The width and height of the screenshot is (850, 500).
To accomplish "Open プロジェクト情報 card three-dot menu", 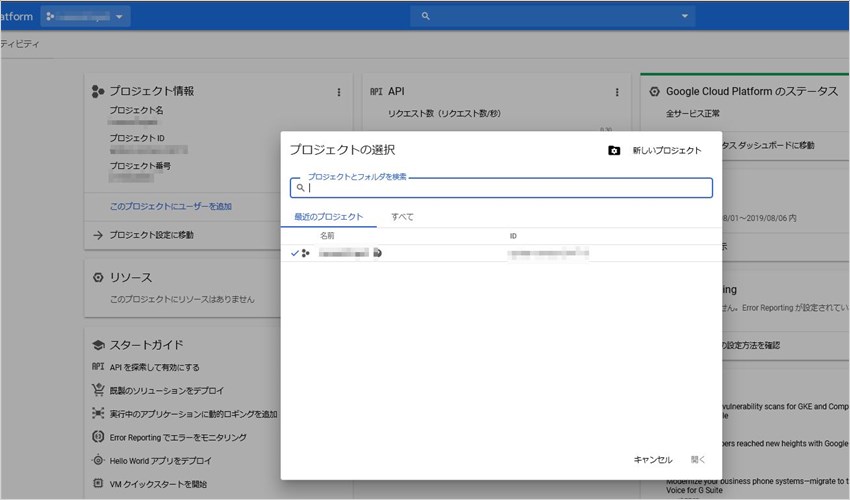I will point(339,92).
